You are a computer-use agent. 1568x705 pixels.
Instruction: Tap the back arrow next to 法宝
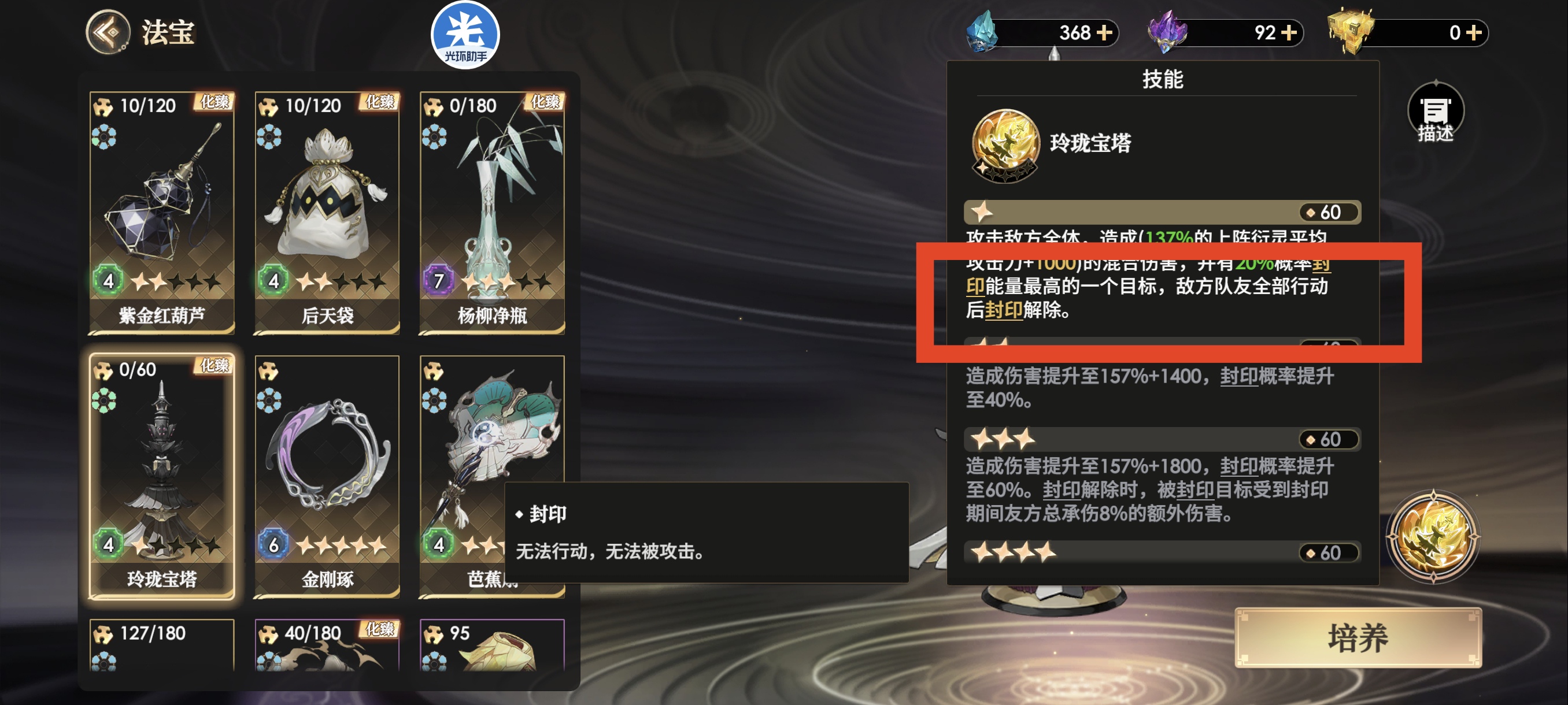click(x=107, y=32)
